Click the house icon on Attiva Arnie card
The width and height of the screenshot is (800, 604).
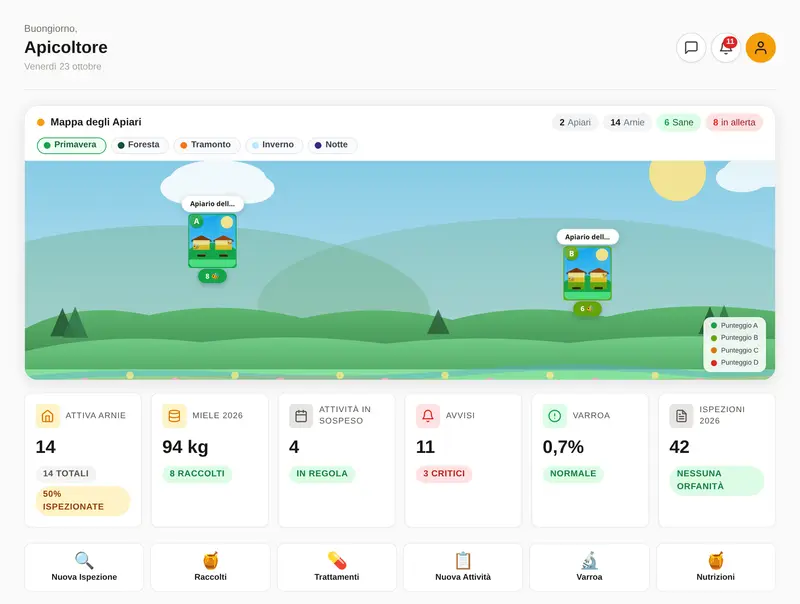[x=47, y=416]
